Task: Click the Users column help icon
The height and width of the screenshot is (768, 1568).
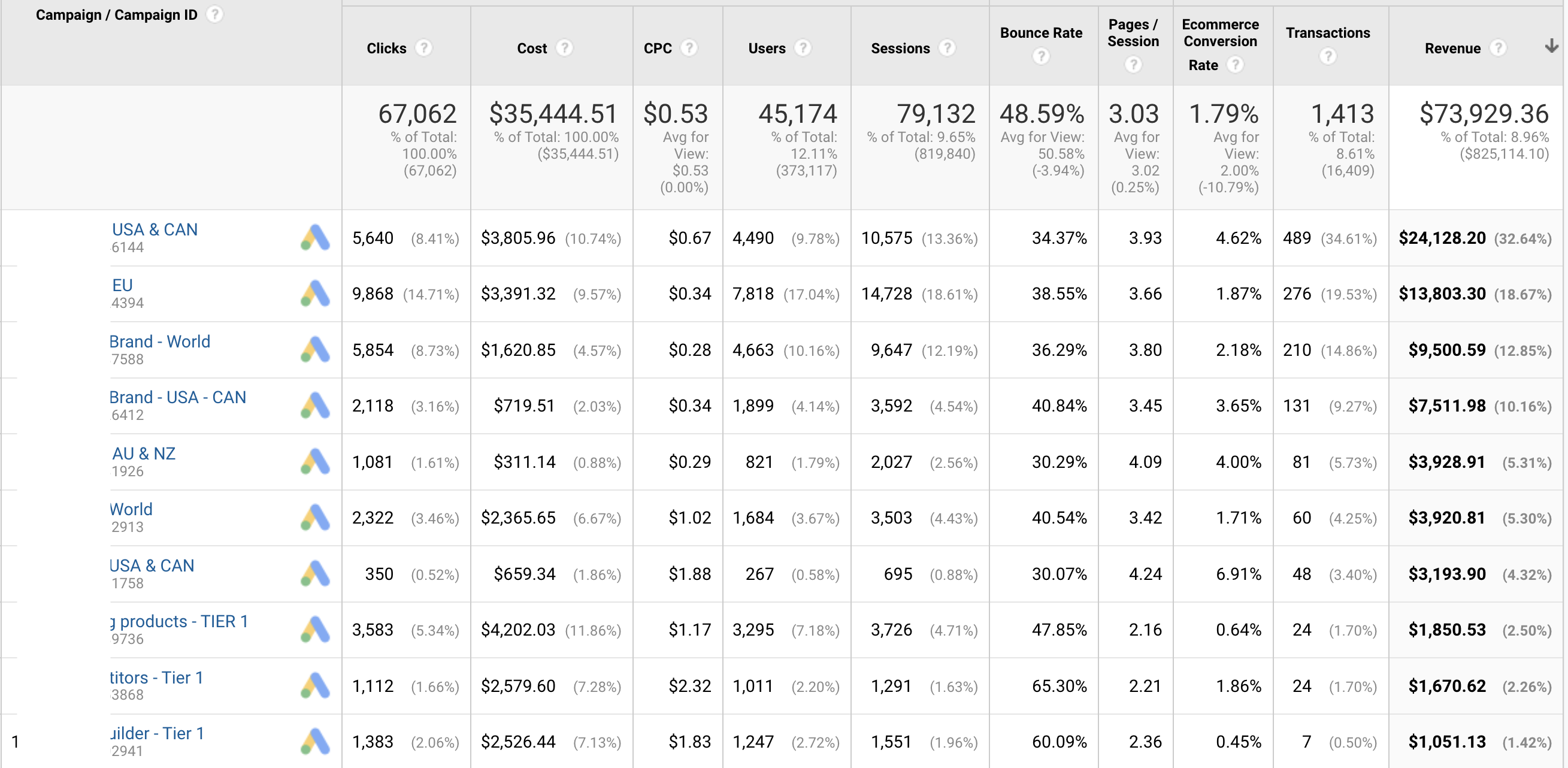Action: (x=804, y=48)
